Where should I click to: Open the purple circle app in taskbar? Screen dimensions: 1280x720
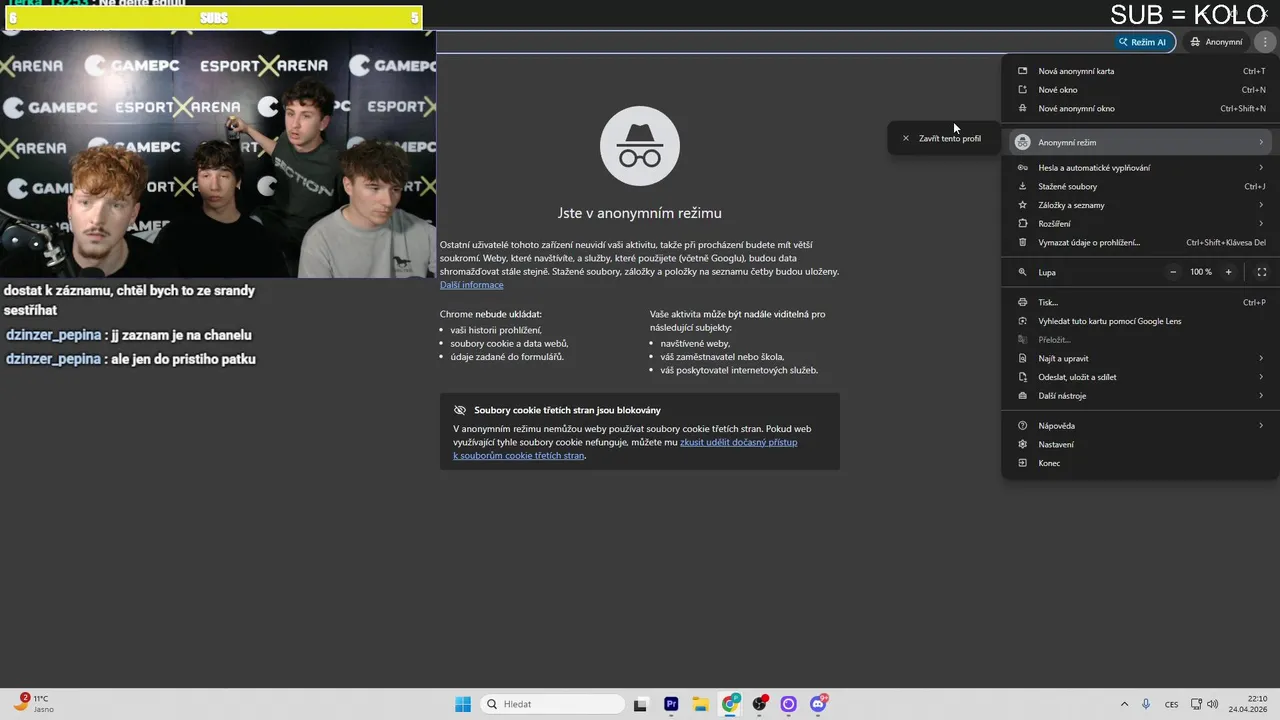[788, 704]
